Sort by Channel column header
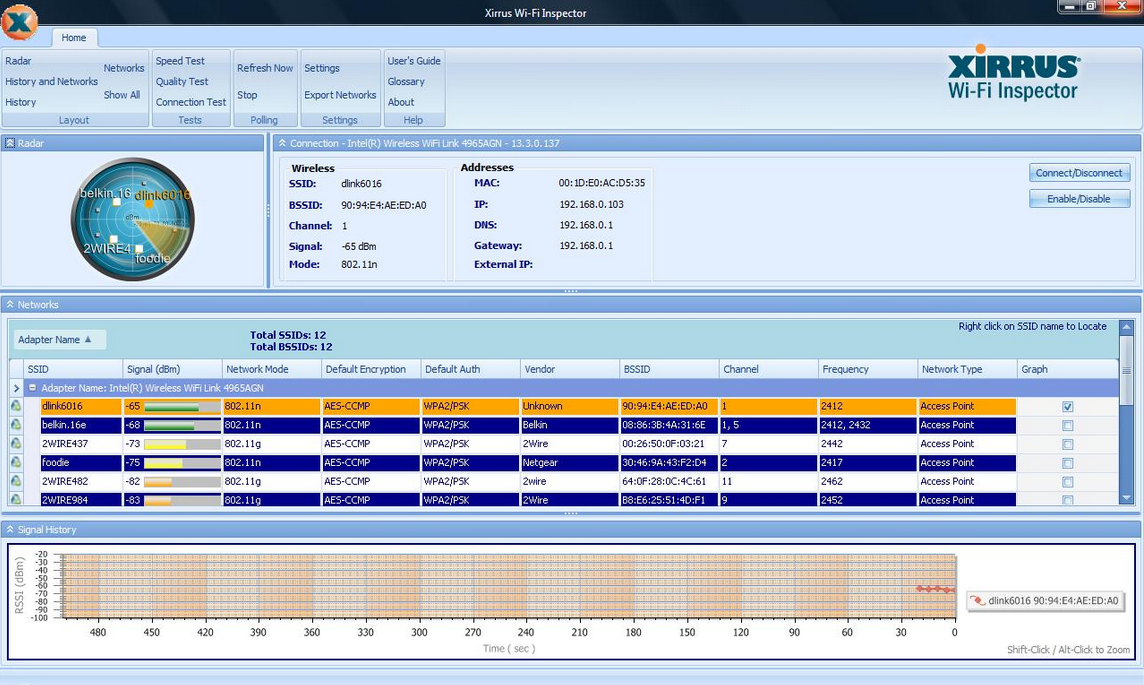This screenshot has height=685, width=1144. click(768, 369)
